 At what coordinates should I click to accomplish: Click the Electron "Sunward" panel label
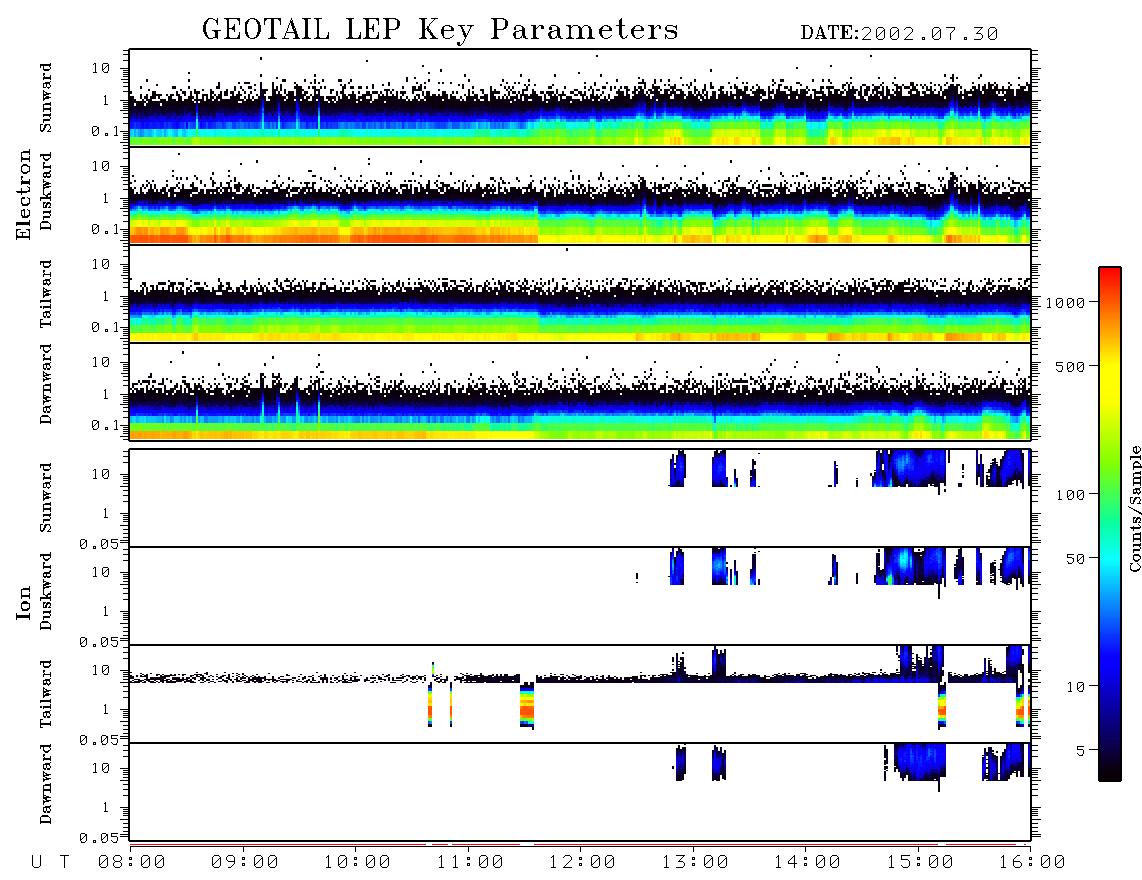(x=46, y=98)
